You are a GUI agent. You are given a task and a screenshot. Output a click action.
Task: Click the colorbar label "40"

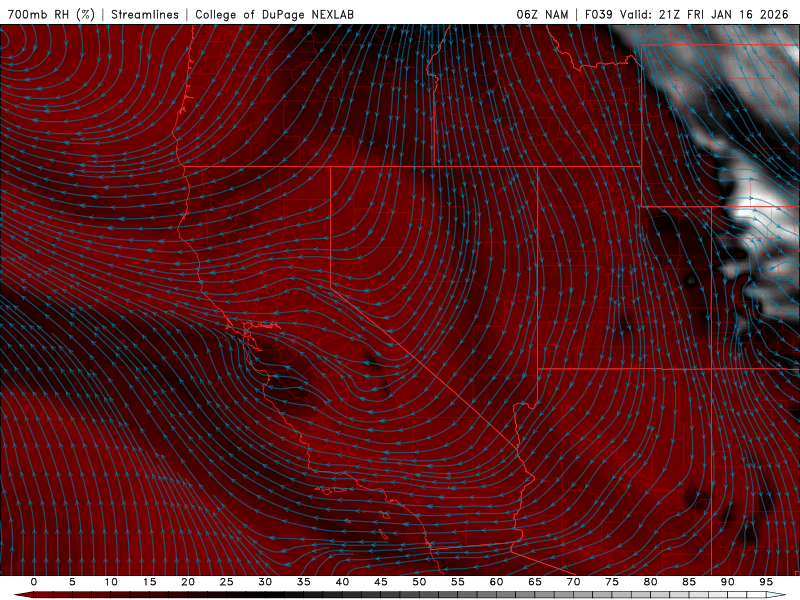[x=342, y=582]
